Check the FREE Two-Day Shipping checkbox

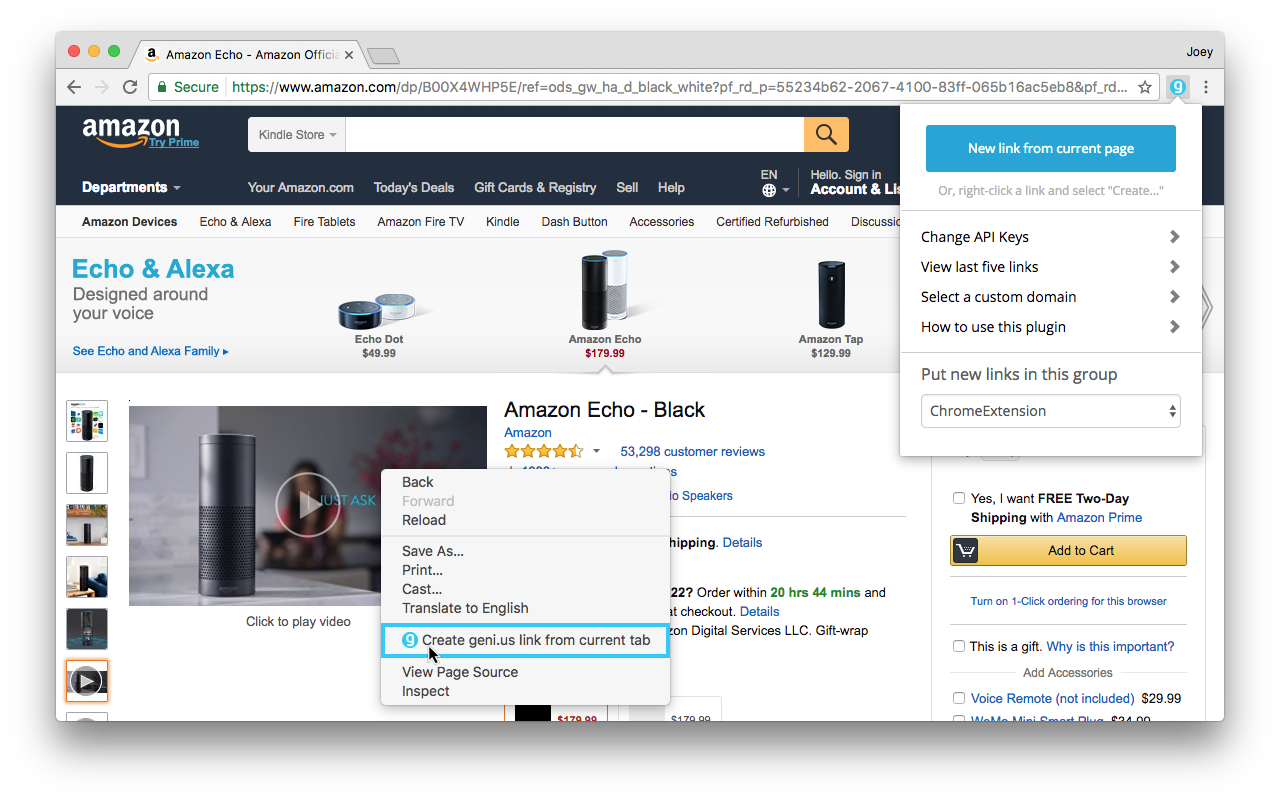(x=959, y=498)
